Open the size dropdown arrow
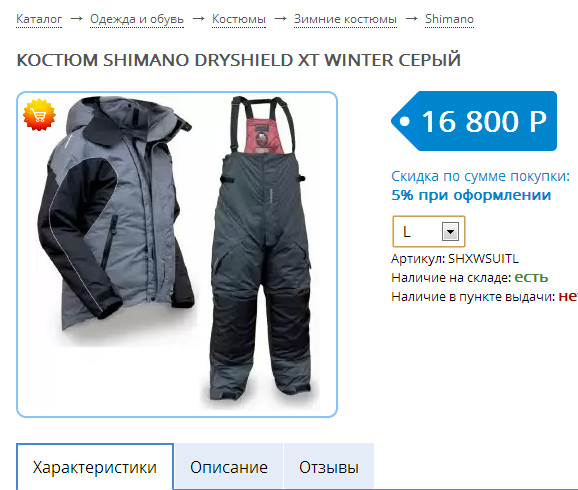578x490 pixels. click(x=450, y=232)
